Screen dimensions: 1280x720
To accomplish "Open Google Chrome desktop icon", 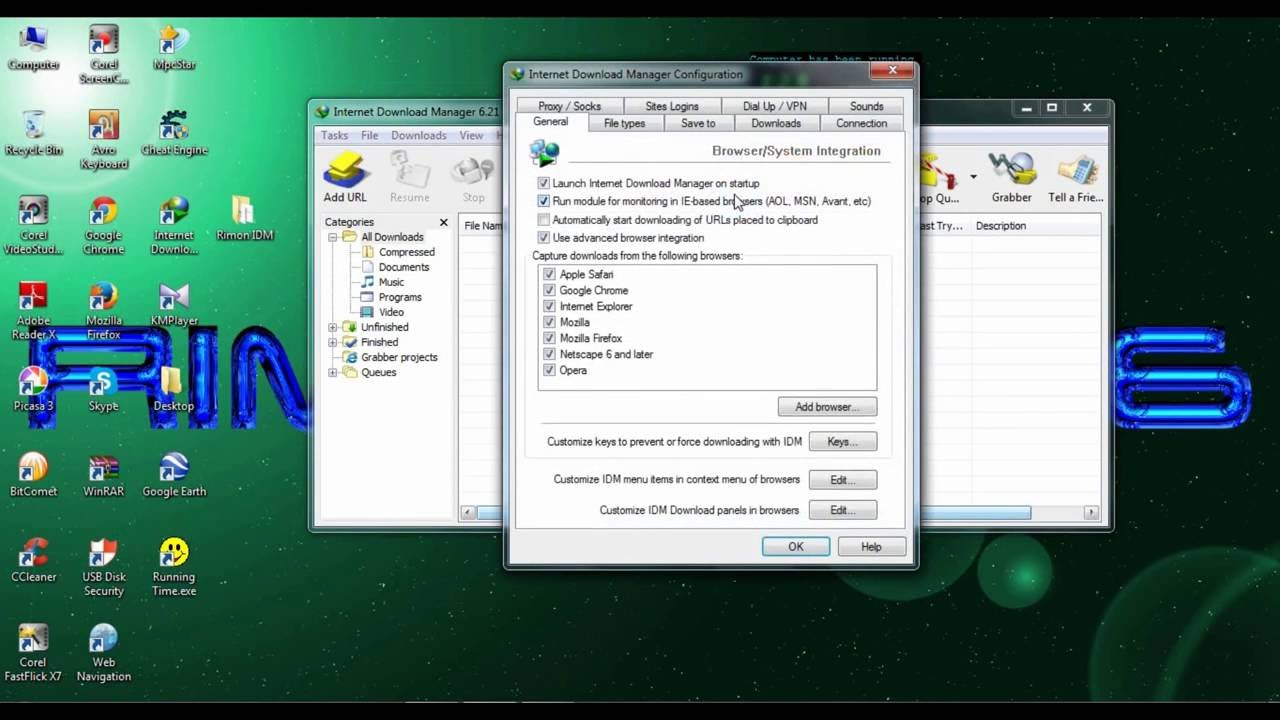I will click(103, 225).
